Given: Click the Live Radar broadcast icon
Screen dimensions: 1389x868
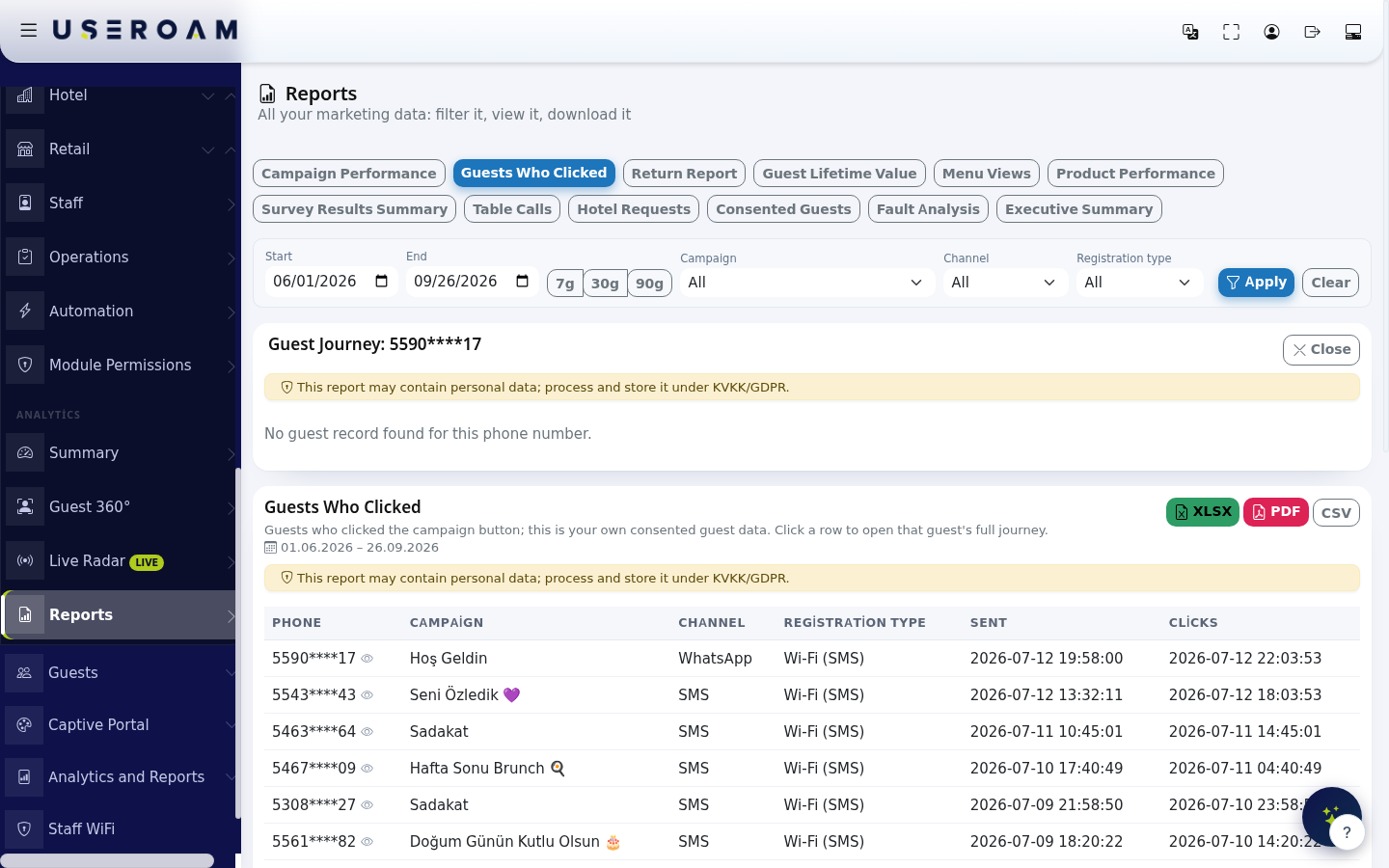Looking at the screenshot, I should point(25,561).
